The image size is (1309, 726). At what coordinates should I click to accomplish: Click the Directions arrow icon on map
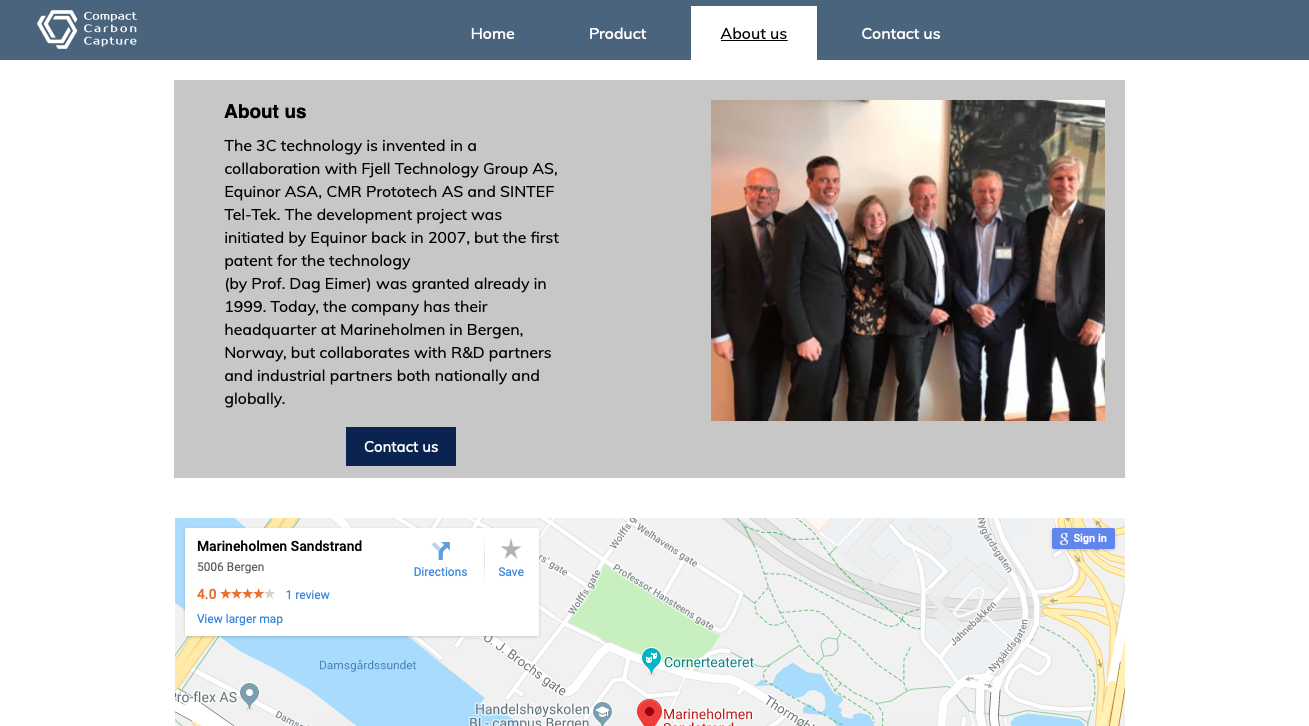[x=441, y=550]
